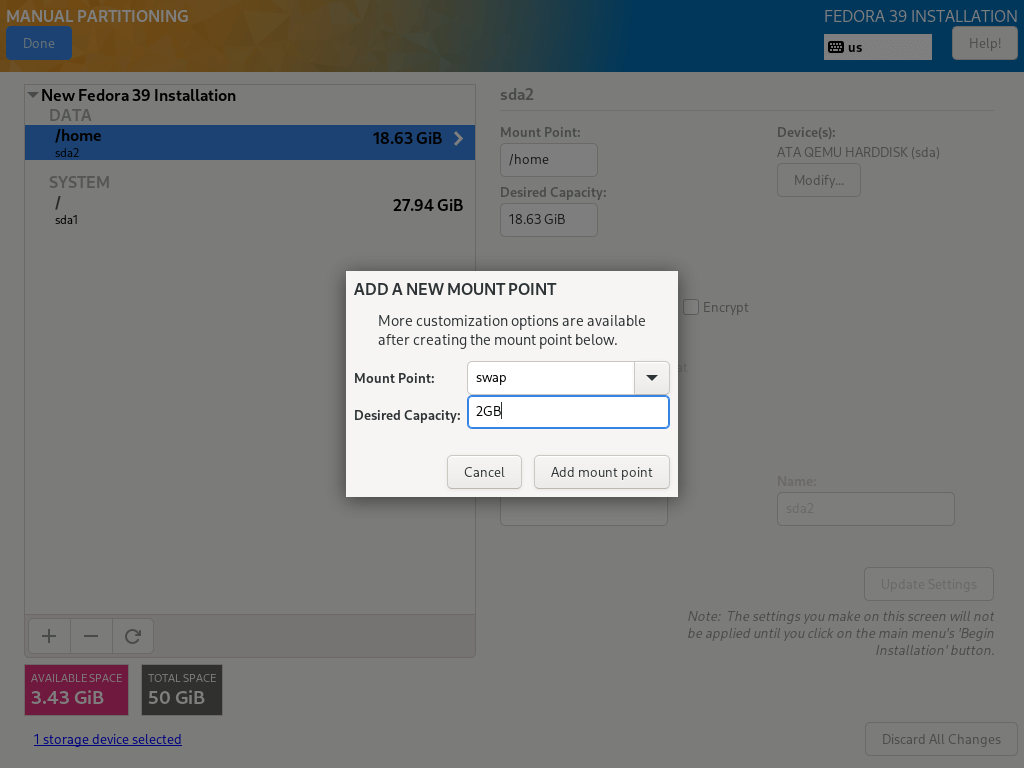The width and height of the screenshot is (1024, 768).
Task: Open Help! in the top corner
Action: point(984,43)
